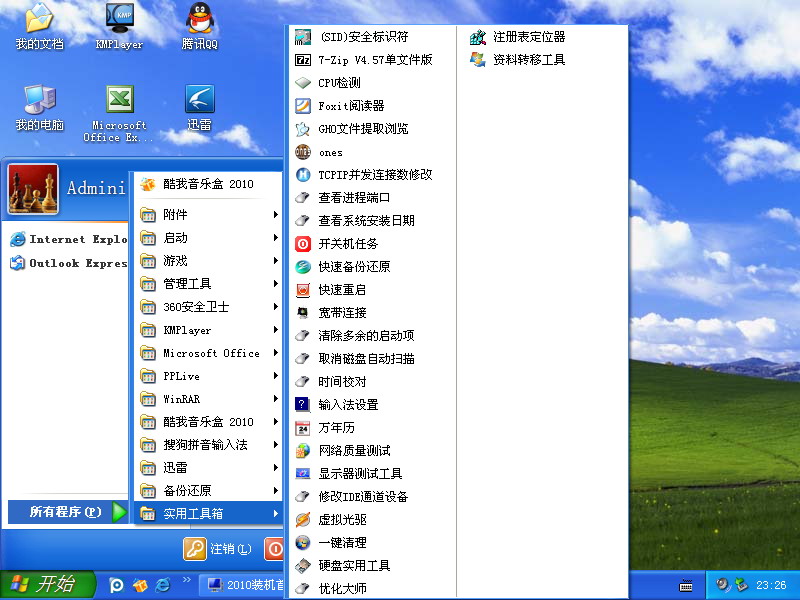Expand the Microsoft Office folder arrow
800x600 pixels.
(276, 353)
